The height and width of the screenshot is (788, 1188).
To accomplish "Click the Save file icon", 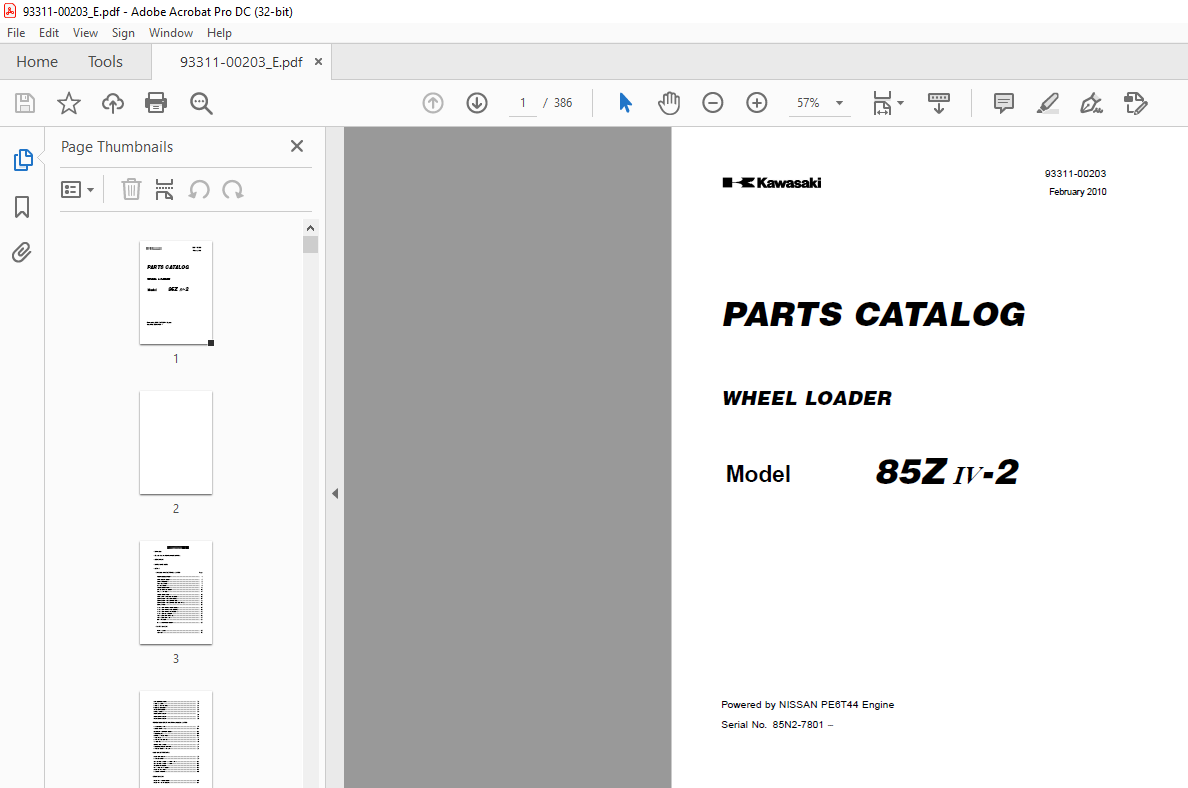I will (x=25, y=103).
